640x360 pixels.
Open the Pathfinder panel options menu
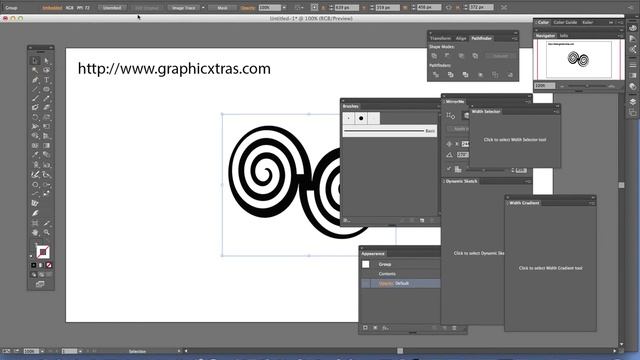(x=515, y=38)
